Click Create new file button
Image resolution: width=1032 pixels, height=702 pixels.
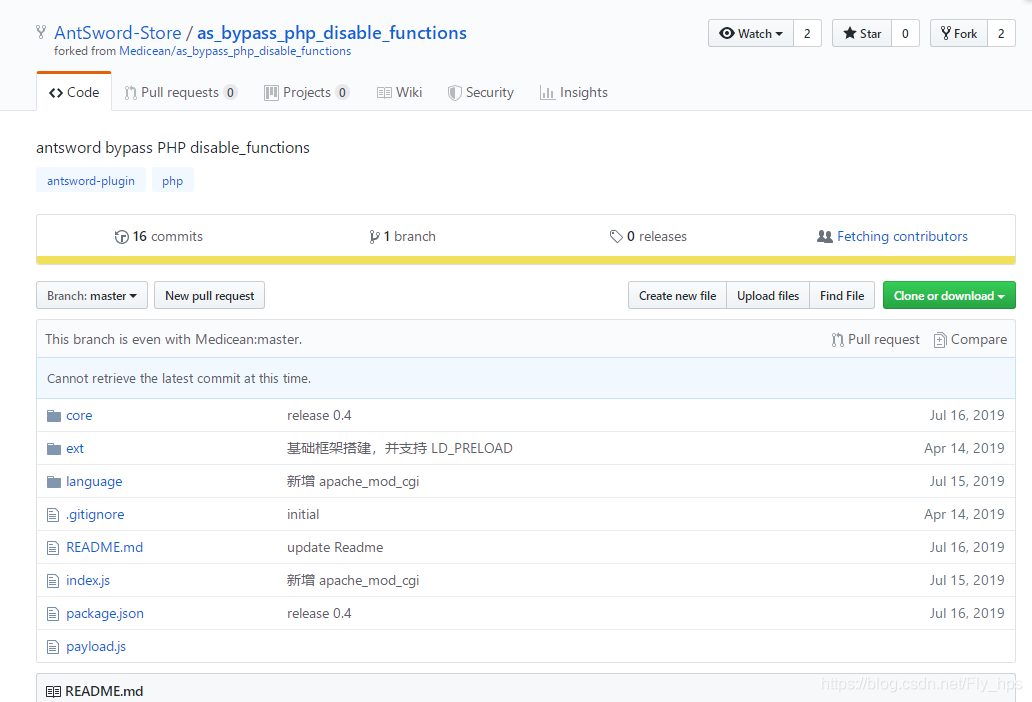pyautogui.click(x=677, y=295)
